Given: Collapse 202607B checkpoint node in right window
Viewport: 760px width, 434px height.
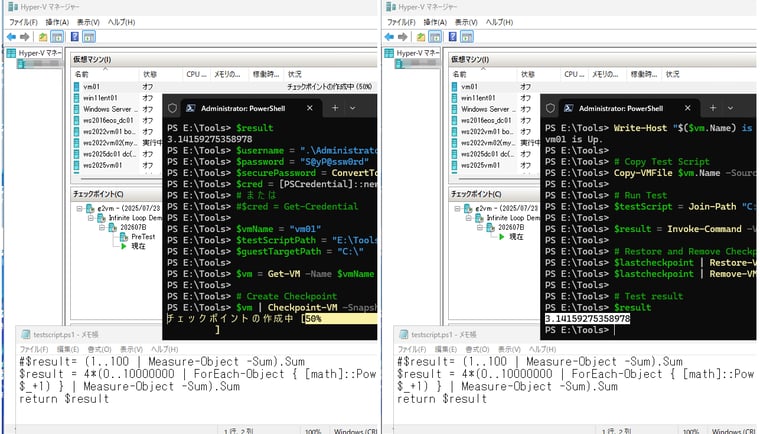Looking at the screenshot, I should 480,227.
